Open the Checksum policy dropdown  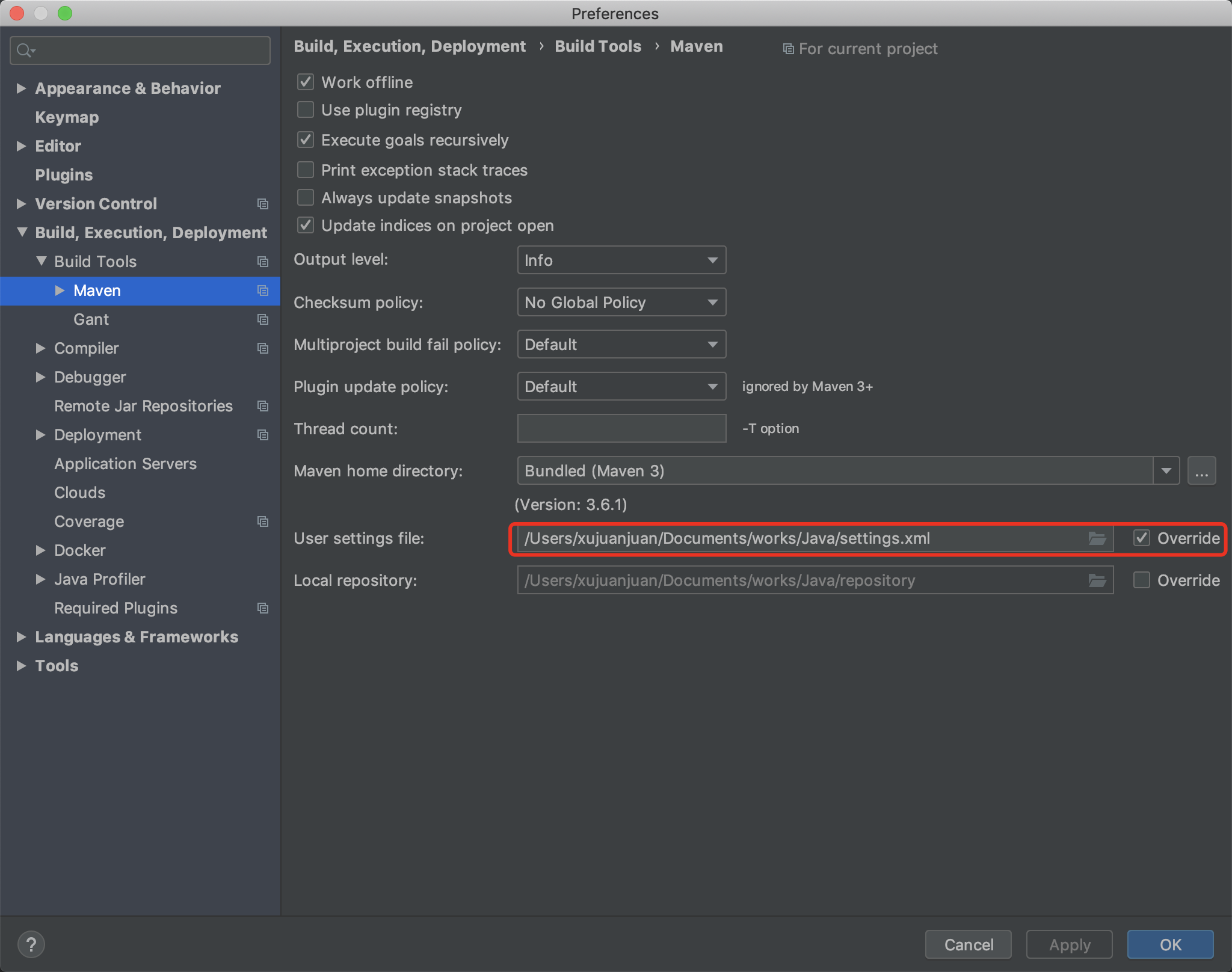pos(621,302)
